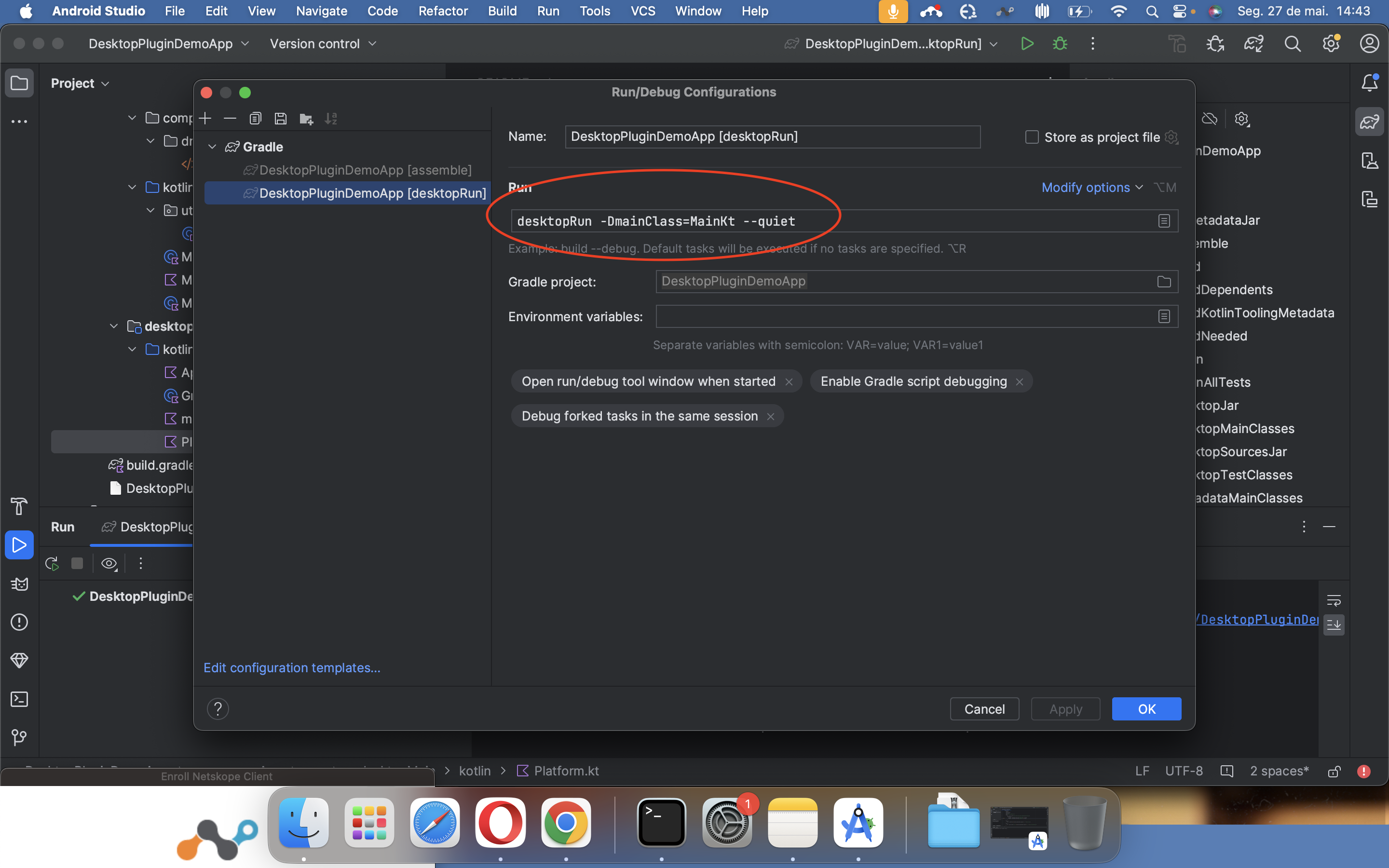Debug the configuration with bug icon
1389x868 pixels.
(1060, 43)
